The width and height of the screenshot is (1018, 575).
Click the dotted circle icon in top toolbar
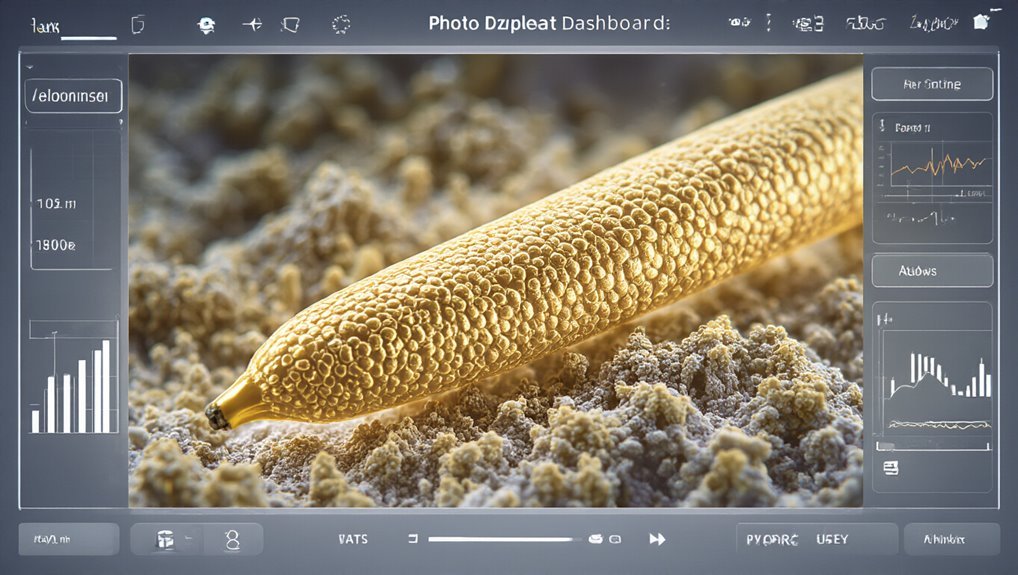(341, 24)
